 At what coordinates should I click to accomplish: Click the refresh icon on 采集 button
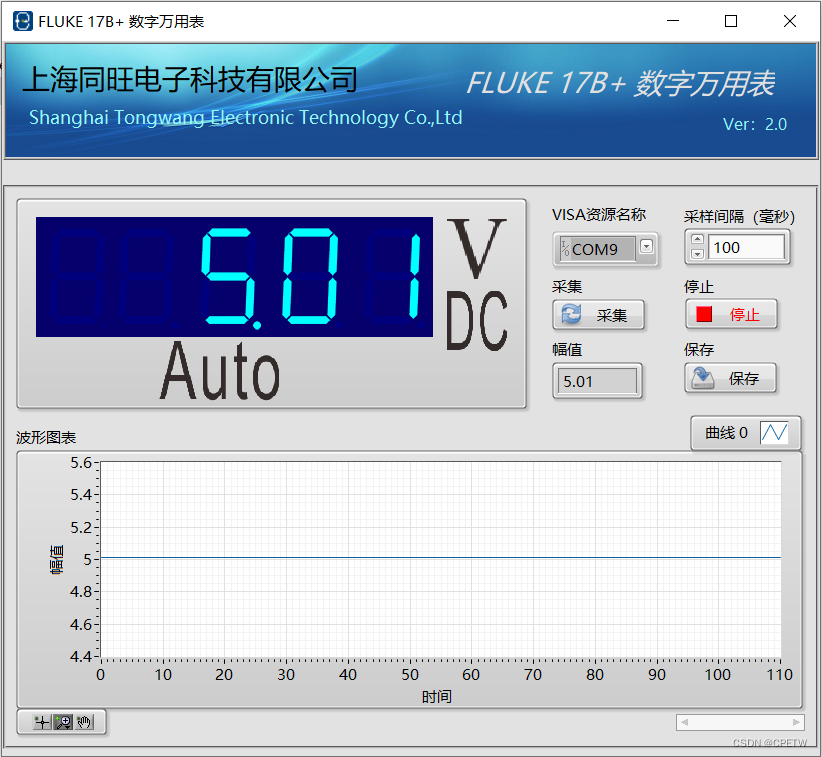571,314
